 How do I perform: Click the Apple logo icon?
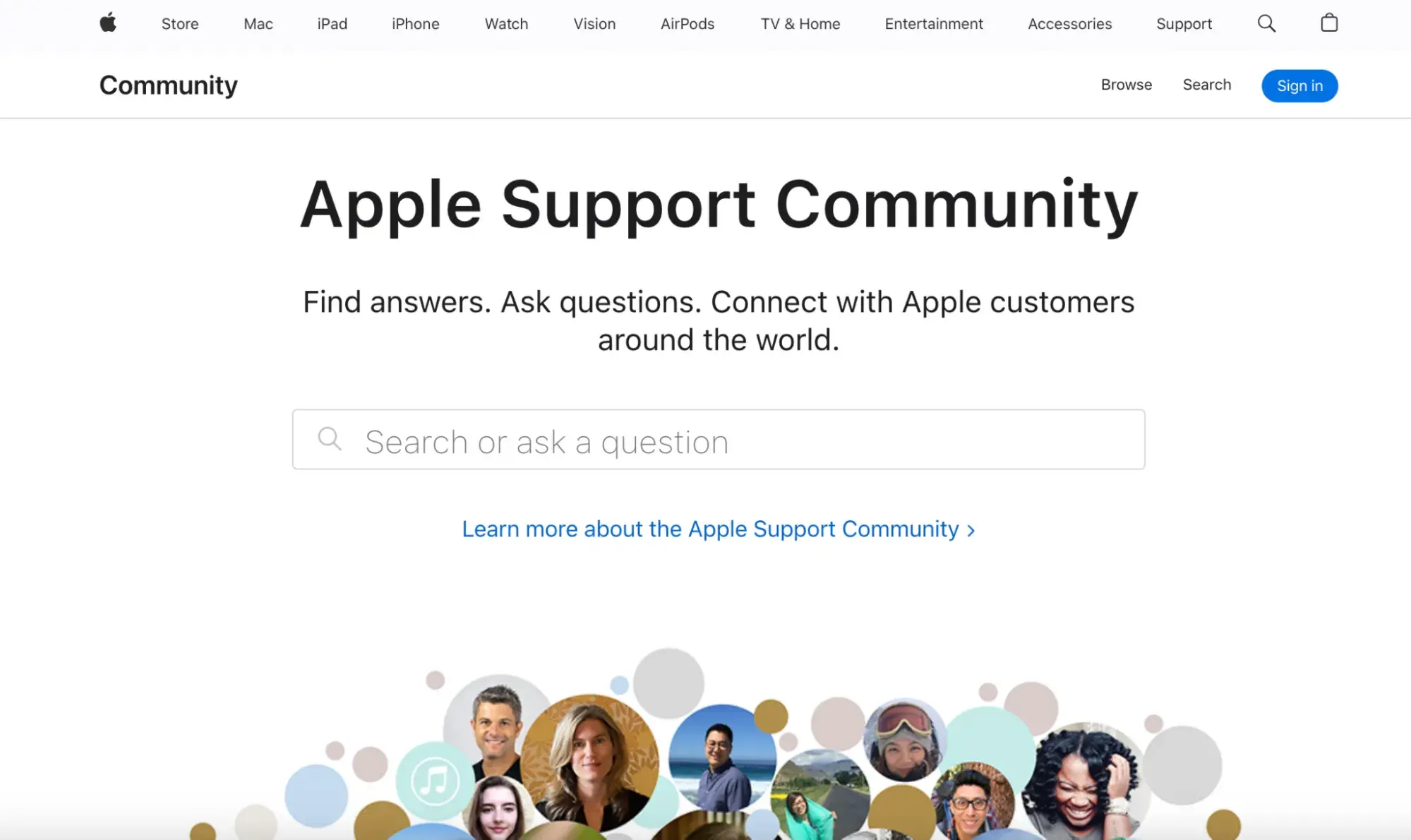108,23
